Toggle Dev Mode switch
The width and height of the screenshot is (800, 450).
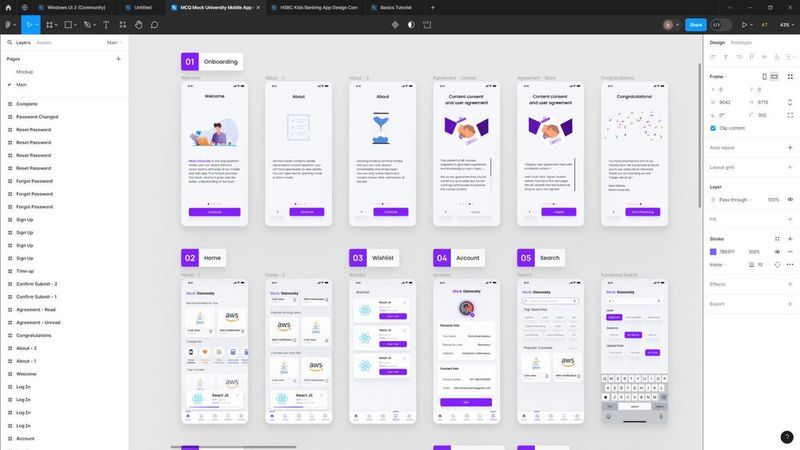[x=720, y=24]
